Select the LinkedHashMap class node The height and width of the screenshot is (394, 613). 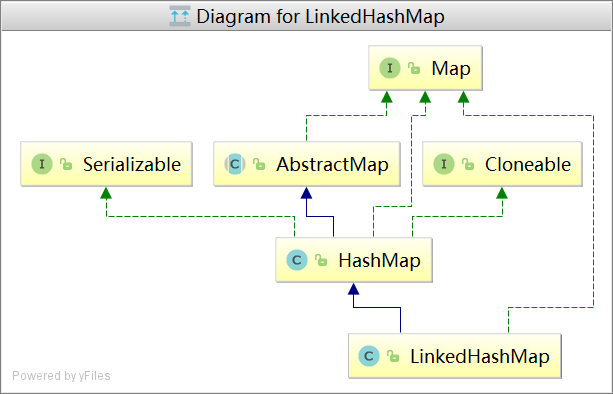(x=455, y=356)
